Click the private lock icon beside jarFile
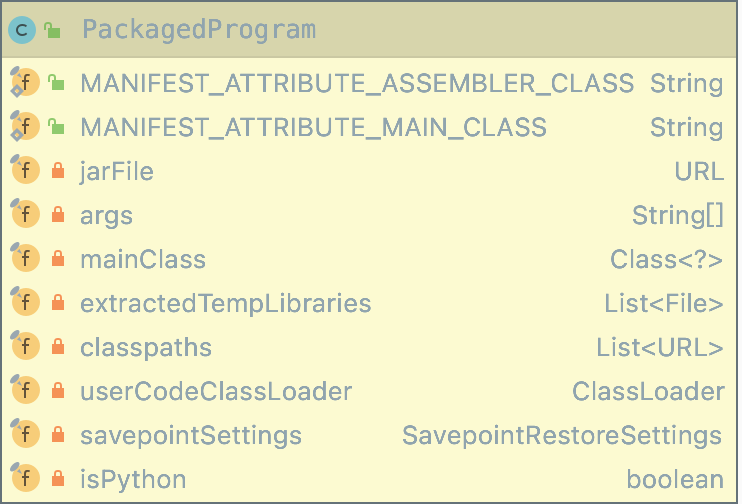 58,170
